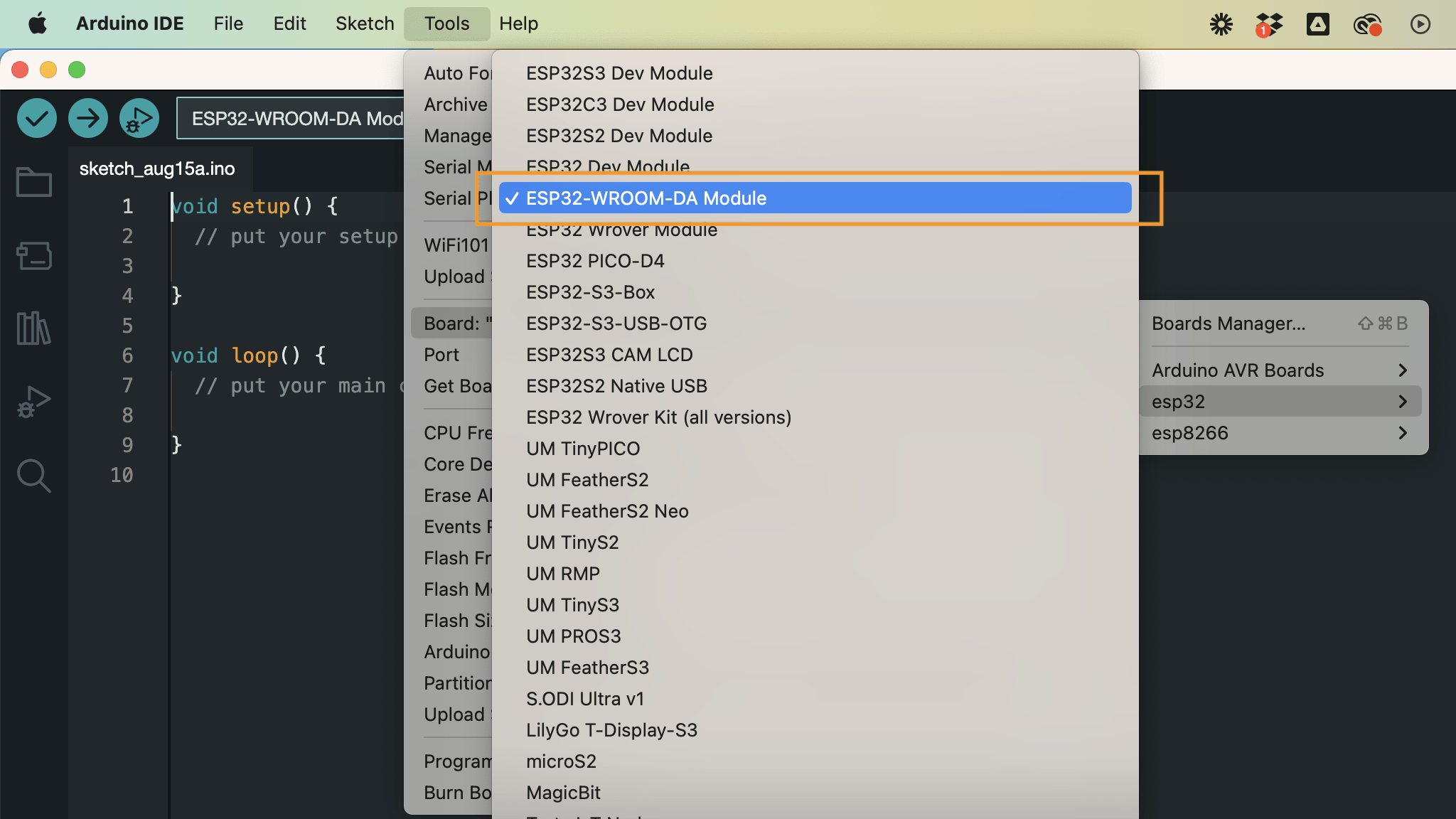This screenshot has height=819, width=1456.
Task: Click the play circle menu bar icon
Action: 1420,24
